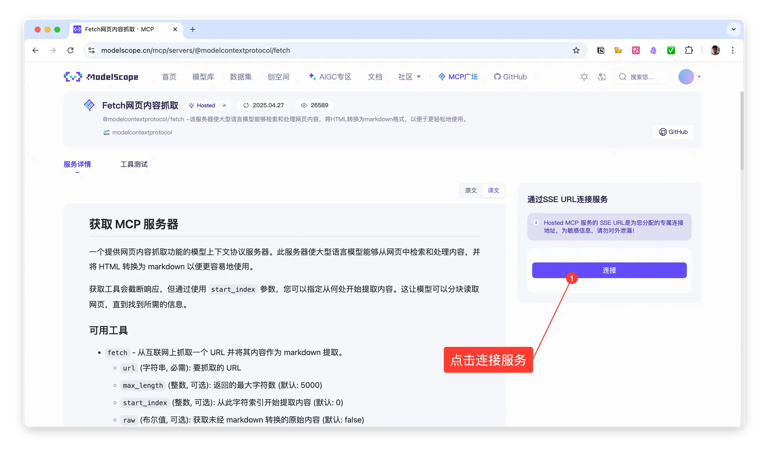The height and width of the screenshot is (457, 768).
Task: Click the 可用工具 heading
Action: click(108, 330)
